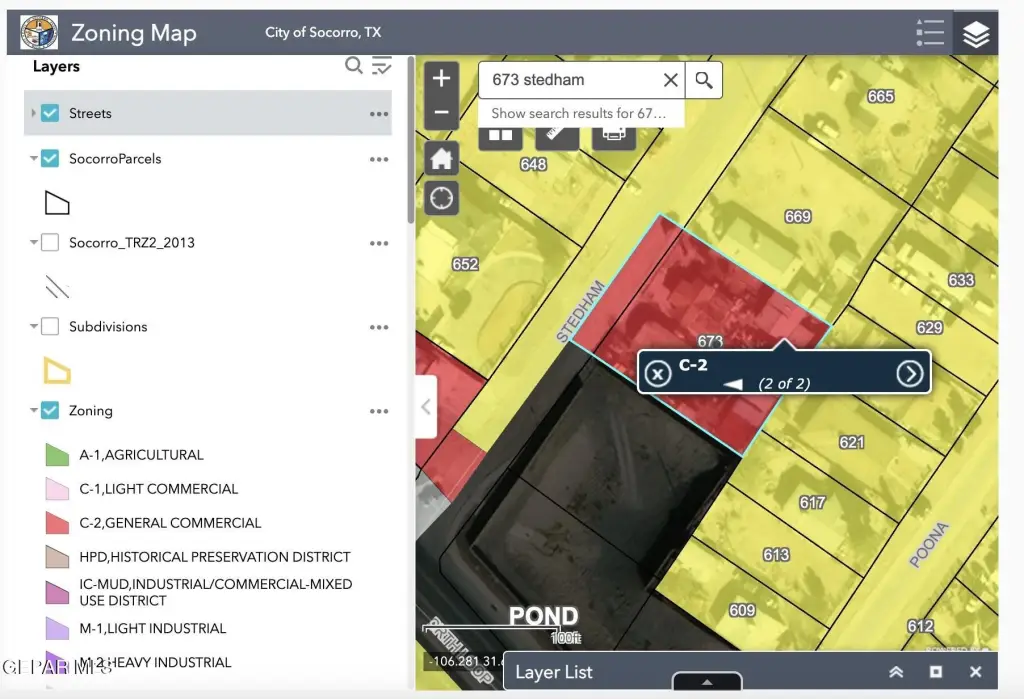This screenshot has height=699, width=1024.
Task: Click the My Location crosshair button
Action: (441, 198)
